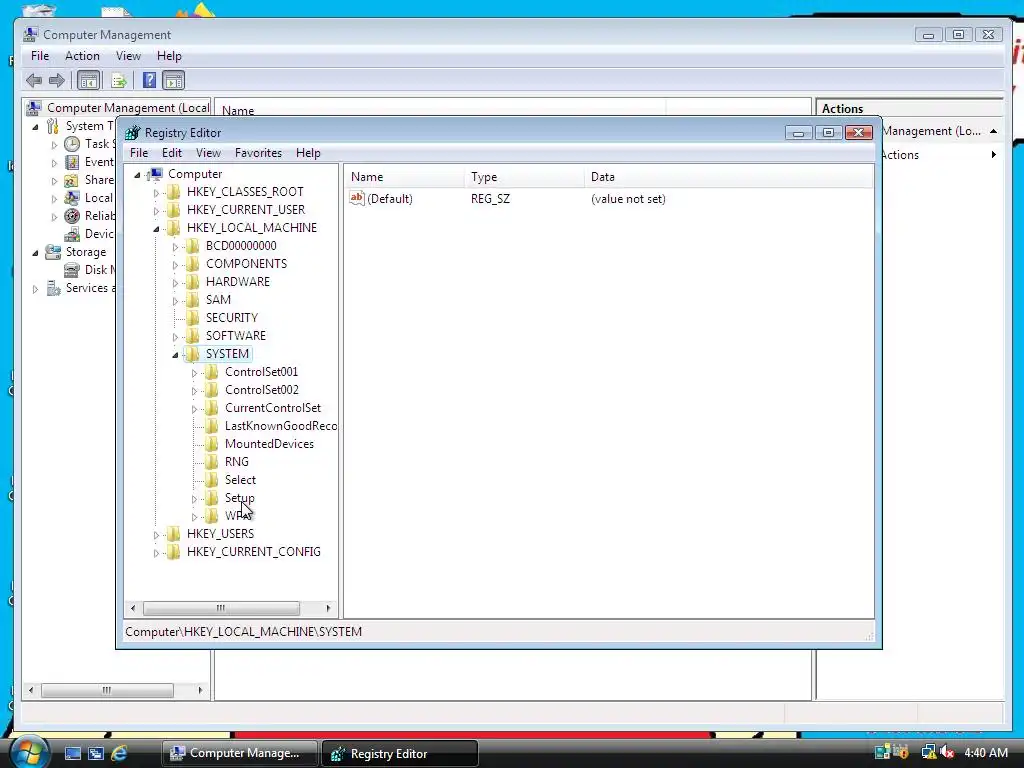Collapse HKEY_LOCAL_MACHINE key

point(156,229)
